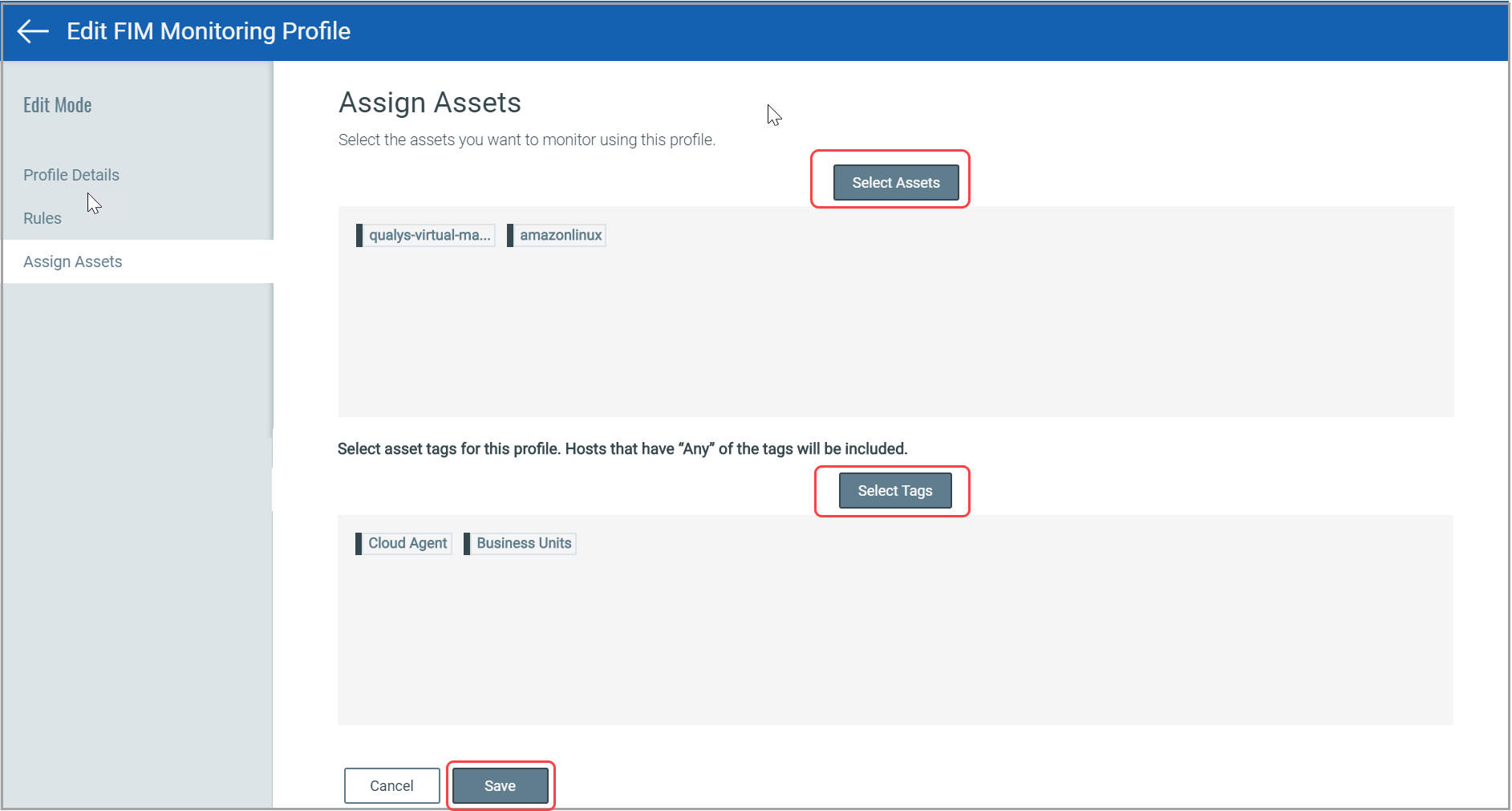Select the Cloud Agent tag chip
Screen dimensions: 1512x811
point(403,543)
